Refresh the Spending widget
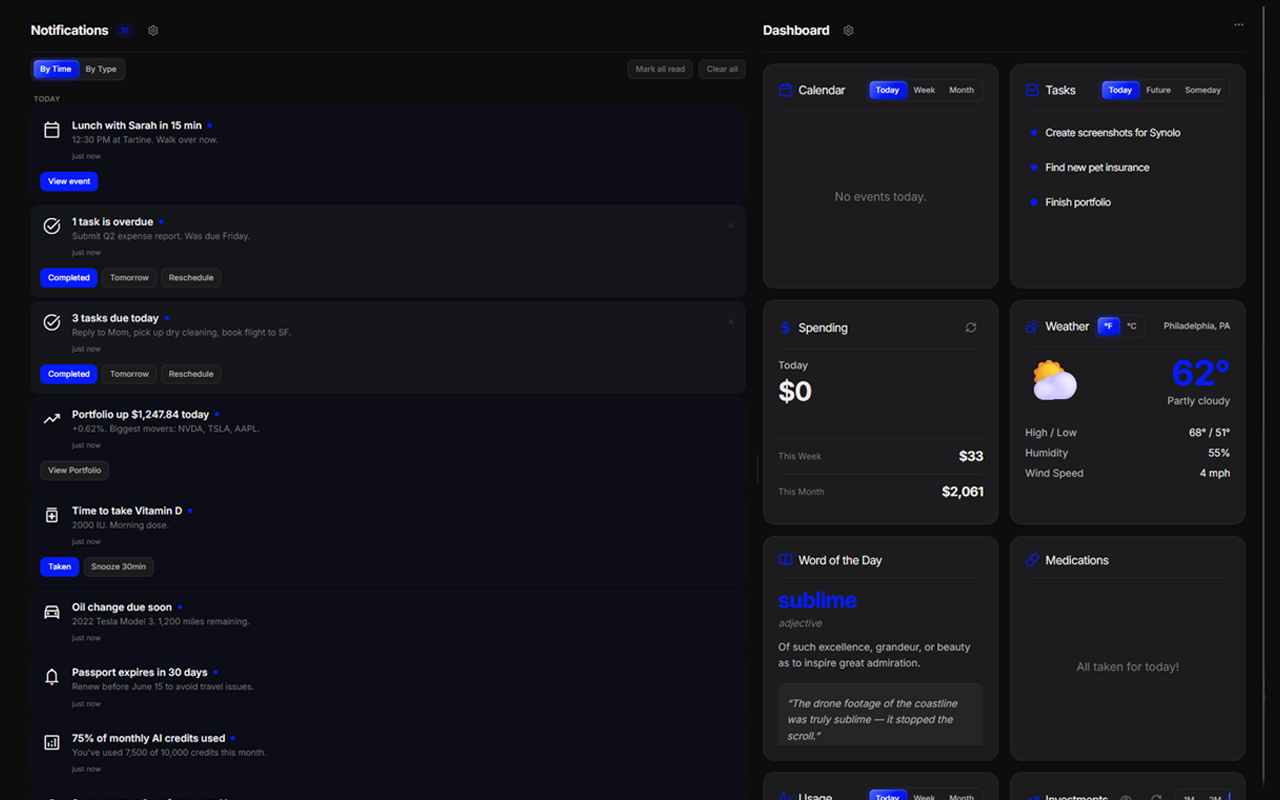 pyautogui.click(x=970, y=328)
